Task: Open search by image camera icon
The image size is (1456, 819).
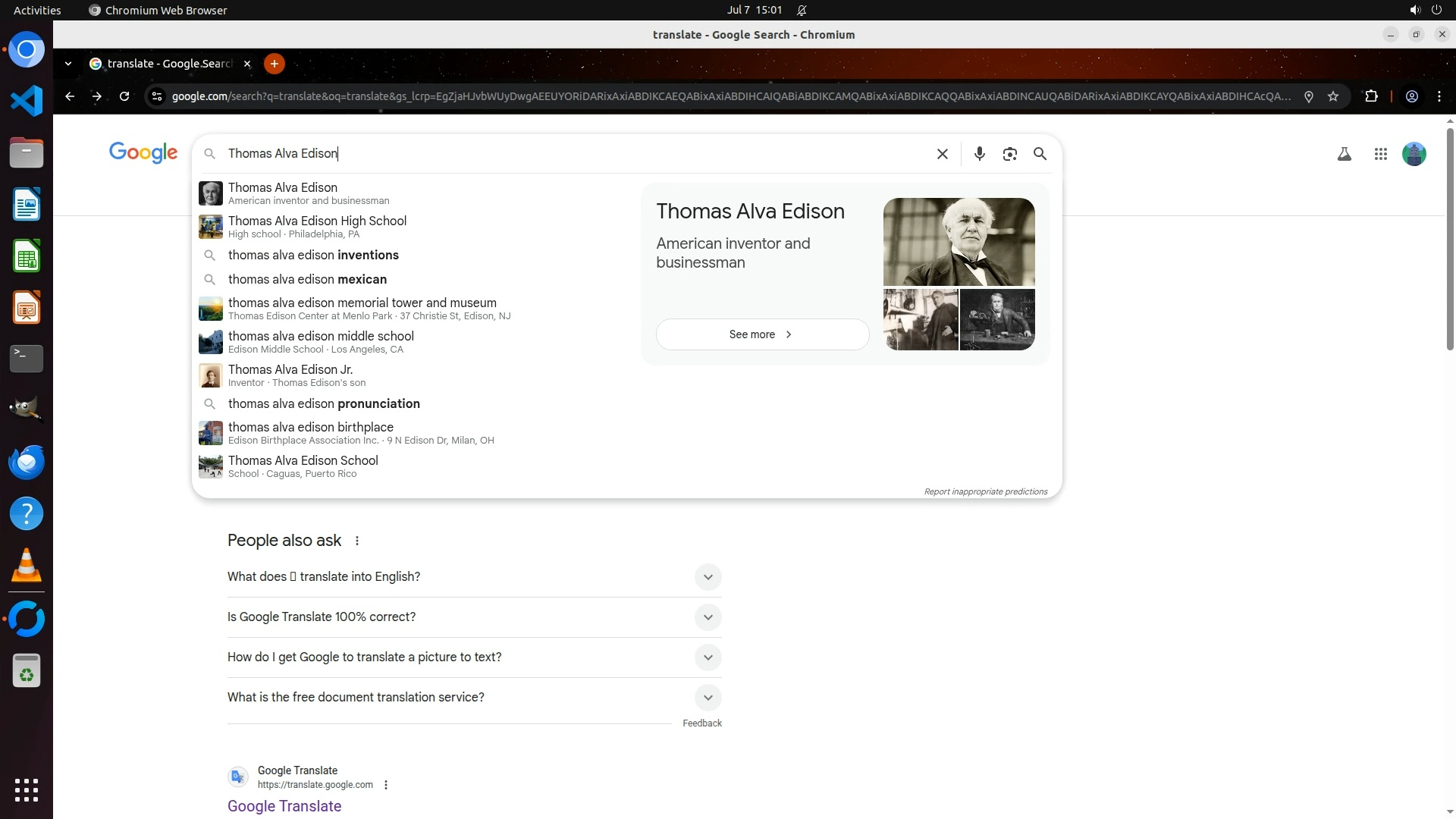Action: 1009,154
